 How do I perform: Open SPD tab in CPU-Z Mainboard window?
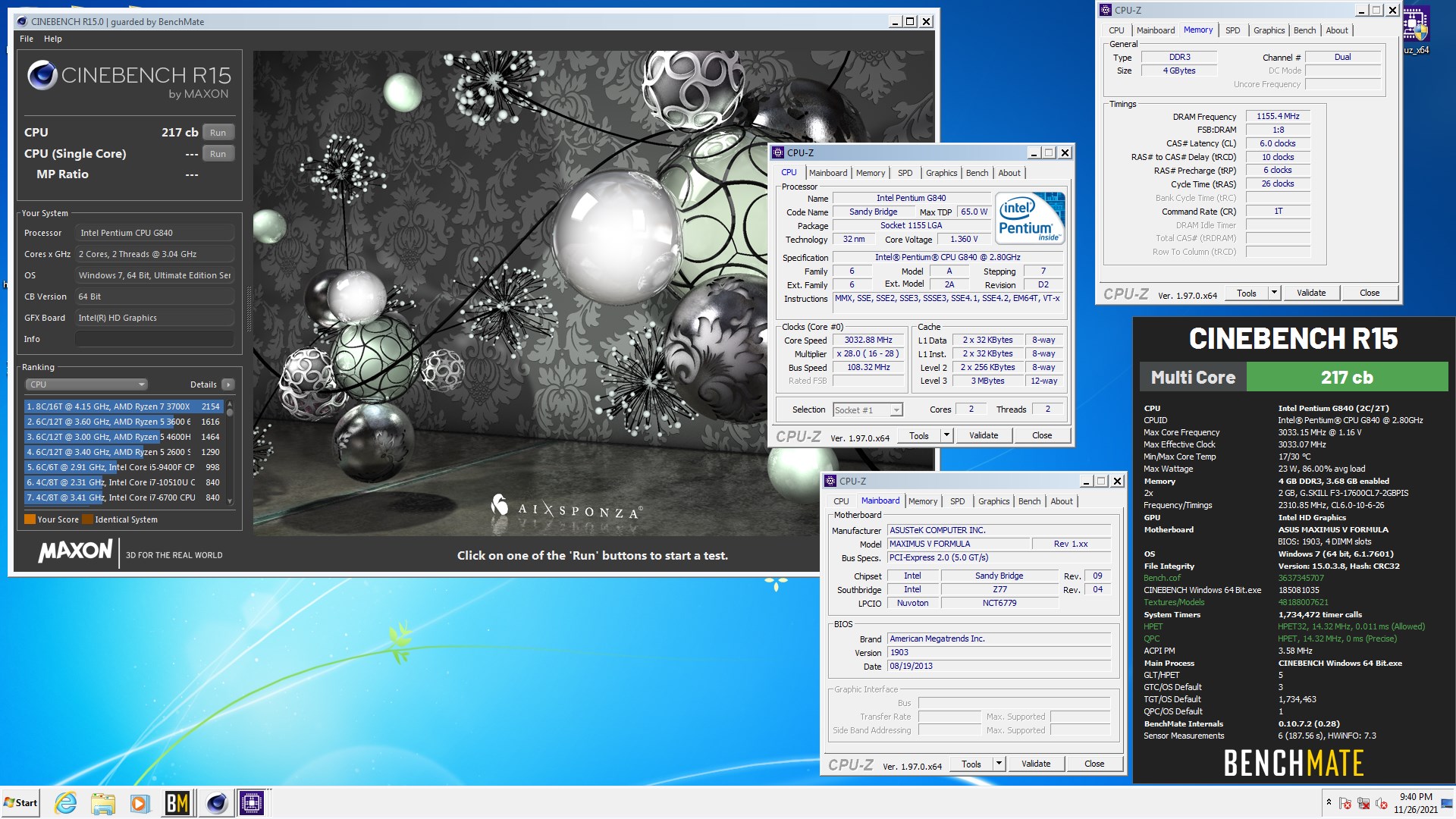click(x=957, y=501)
